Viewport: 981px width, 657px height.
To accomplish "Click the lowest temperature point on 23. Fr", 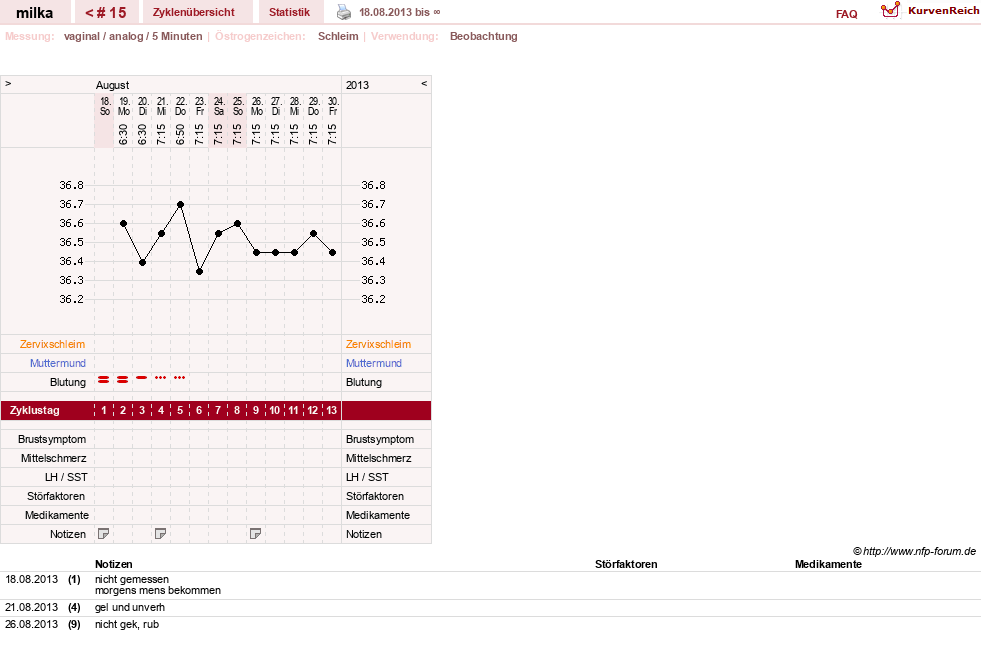I will click(x=199, y=272).
